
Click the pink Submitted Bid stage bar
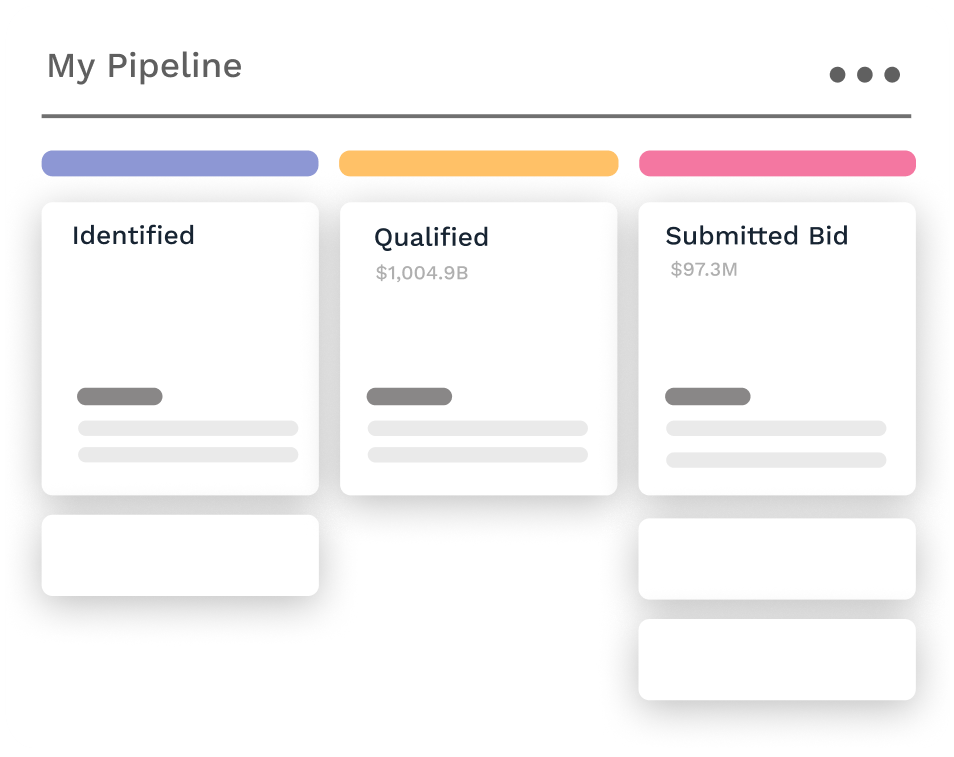click(777, 163)
